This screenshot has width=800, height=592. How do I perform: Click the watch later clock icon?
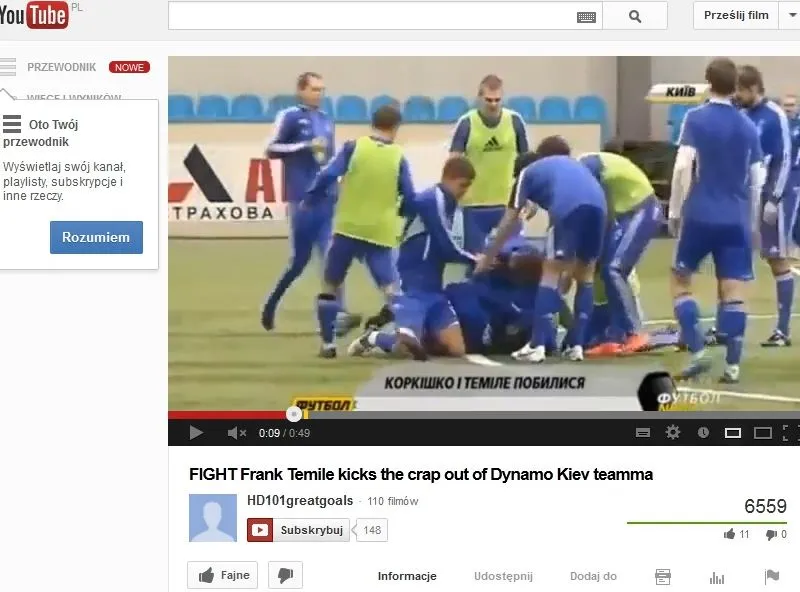(703, 433)
